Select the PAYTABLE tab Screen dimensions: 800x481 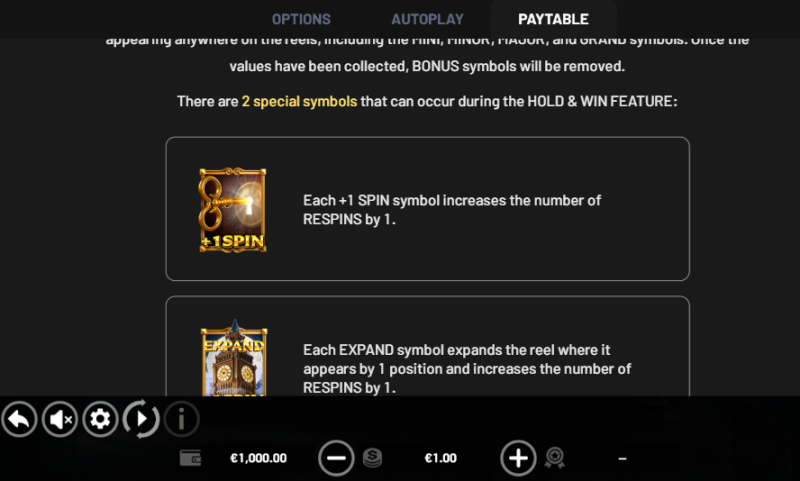tap(554, 19)
